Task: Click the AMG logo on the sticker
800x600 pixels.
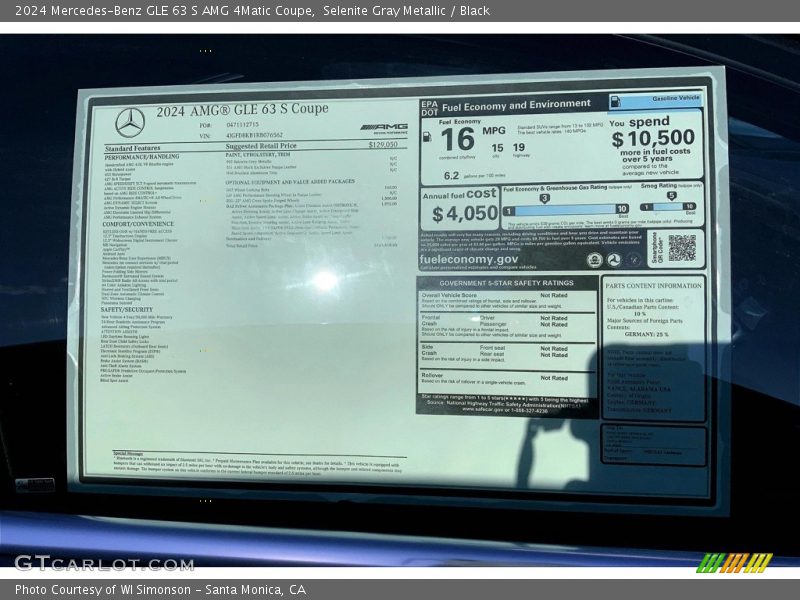Action: pos(383,128)
